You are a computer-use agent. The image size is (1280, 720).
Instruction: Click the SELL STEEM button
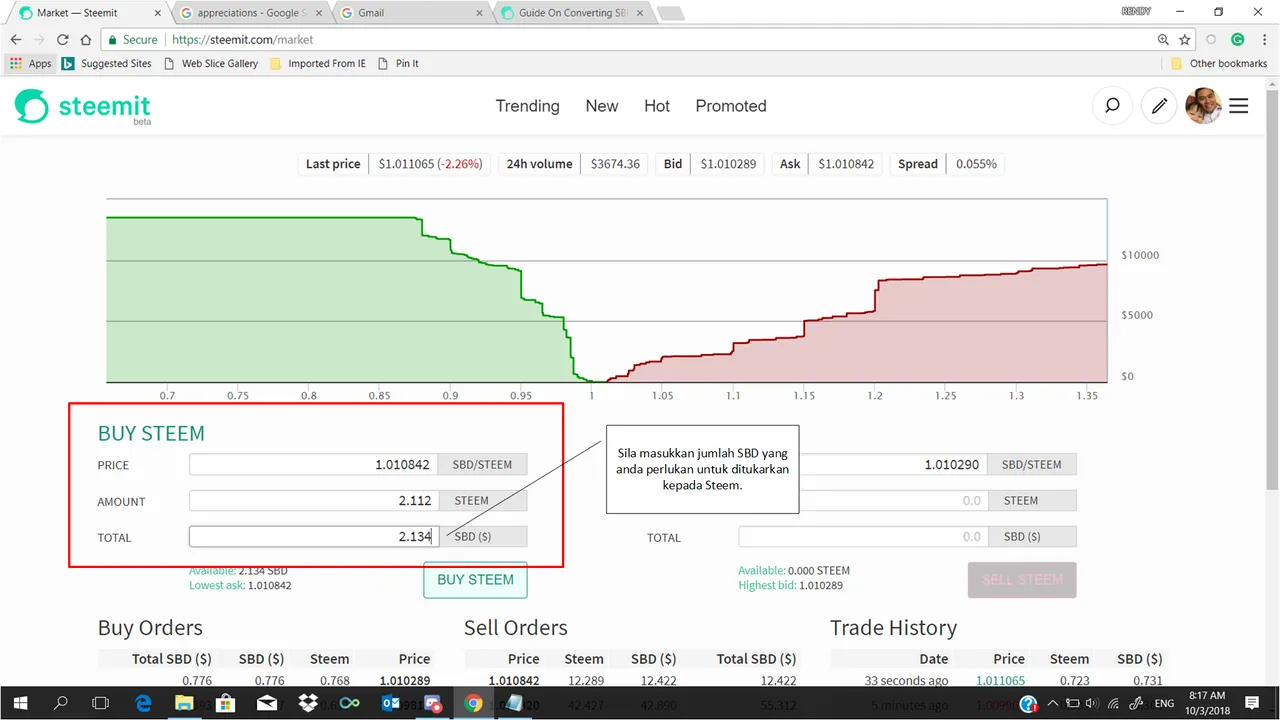1022,580
